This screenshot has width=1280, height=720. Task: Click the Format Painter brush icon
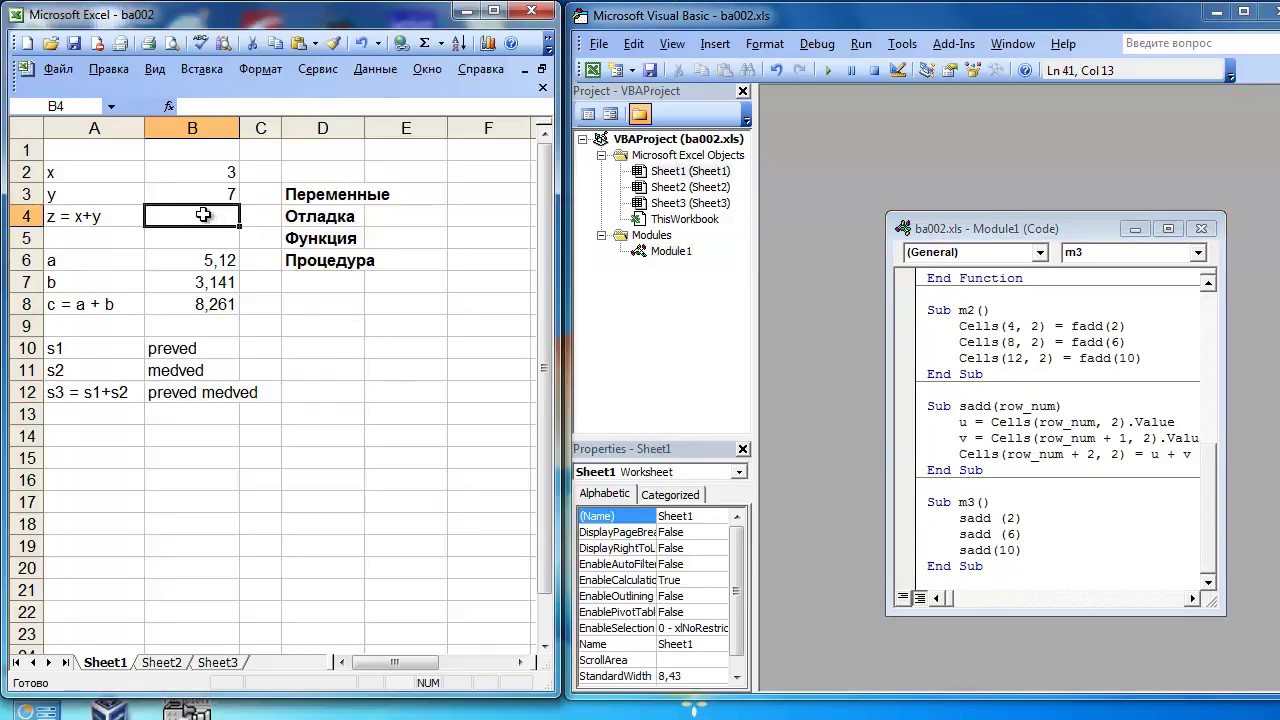point(334,43)
